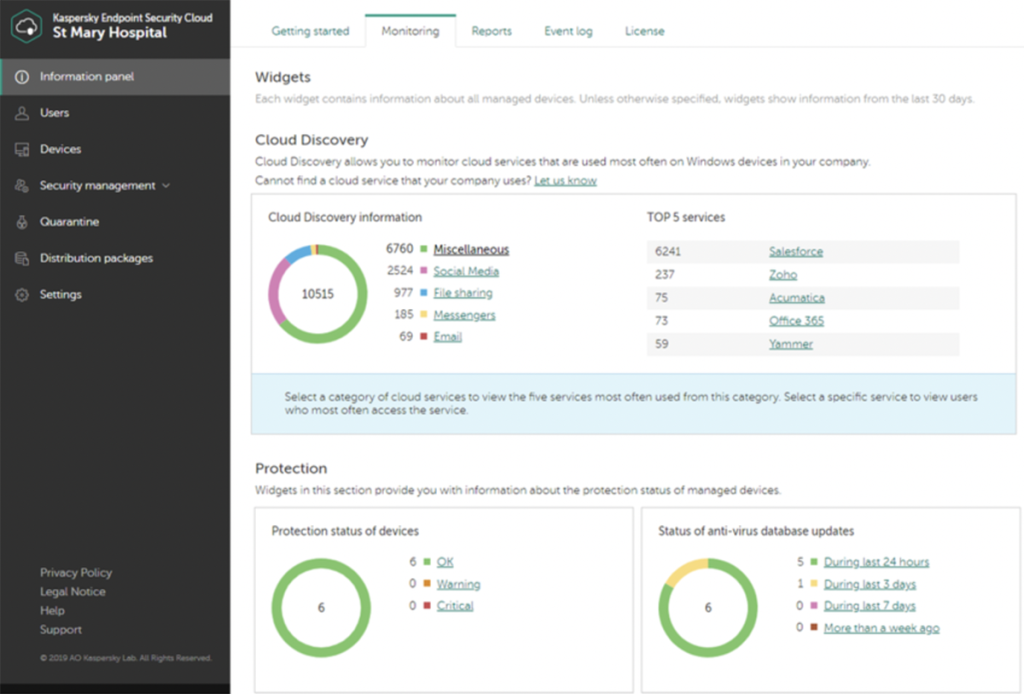
Task: Open the Salesforce service link
Action: pyautogui.click(x=795, y=251)
